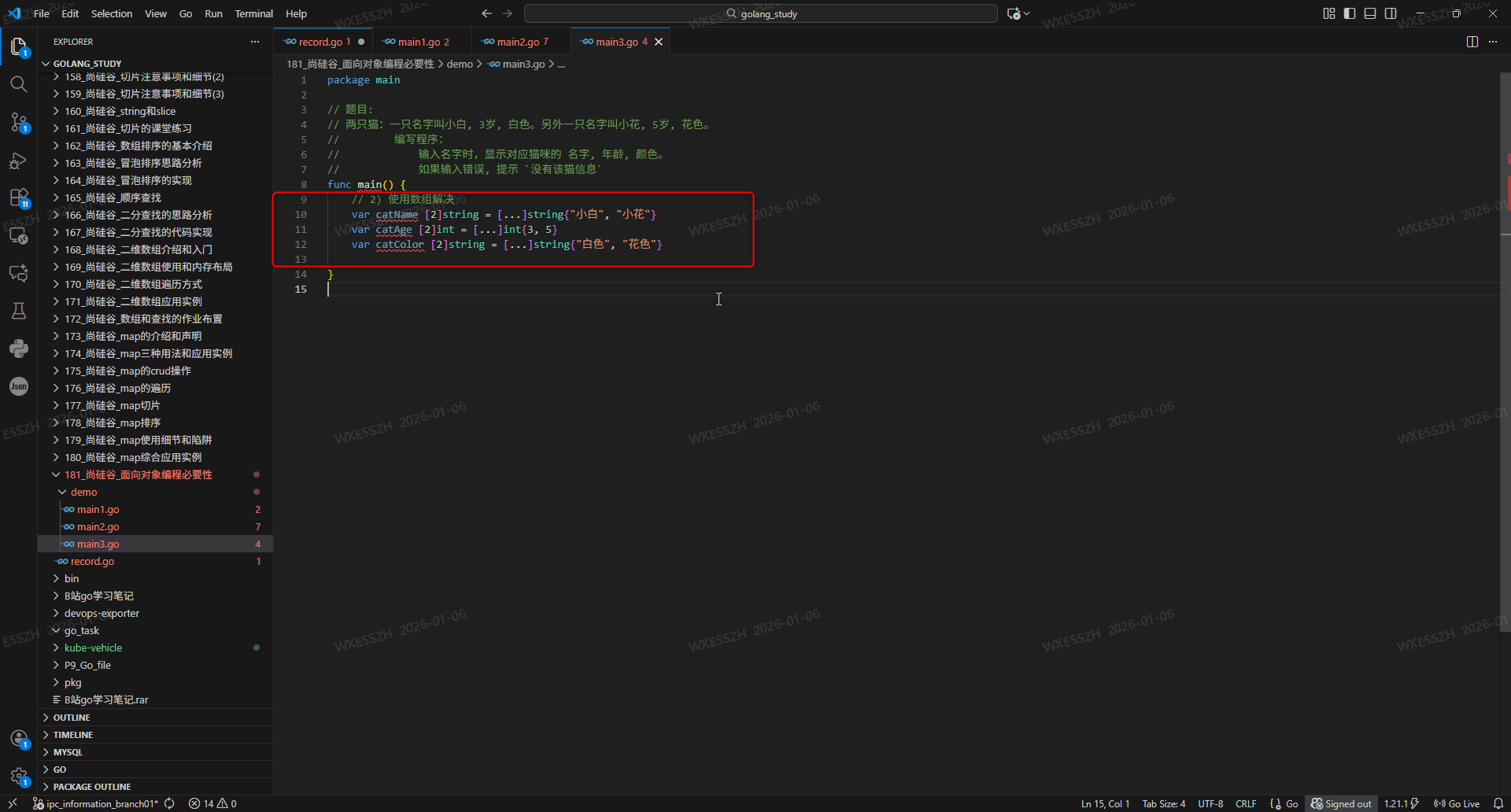Image resolution: width=1511 pixels, height=812 pixels.
Task: Open main1.go in the Explorer tree
Action: point(156,509)
